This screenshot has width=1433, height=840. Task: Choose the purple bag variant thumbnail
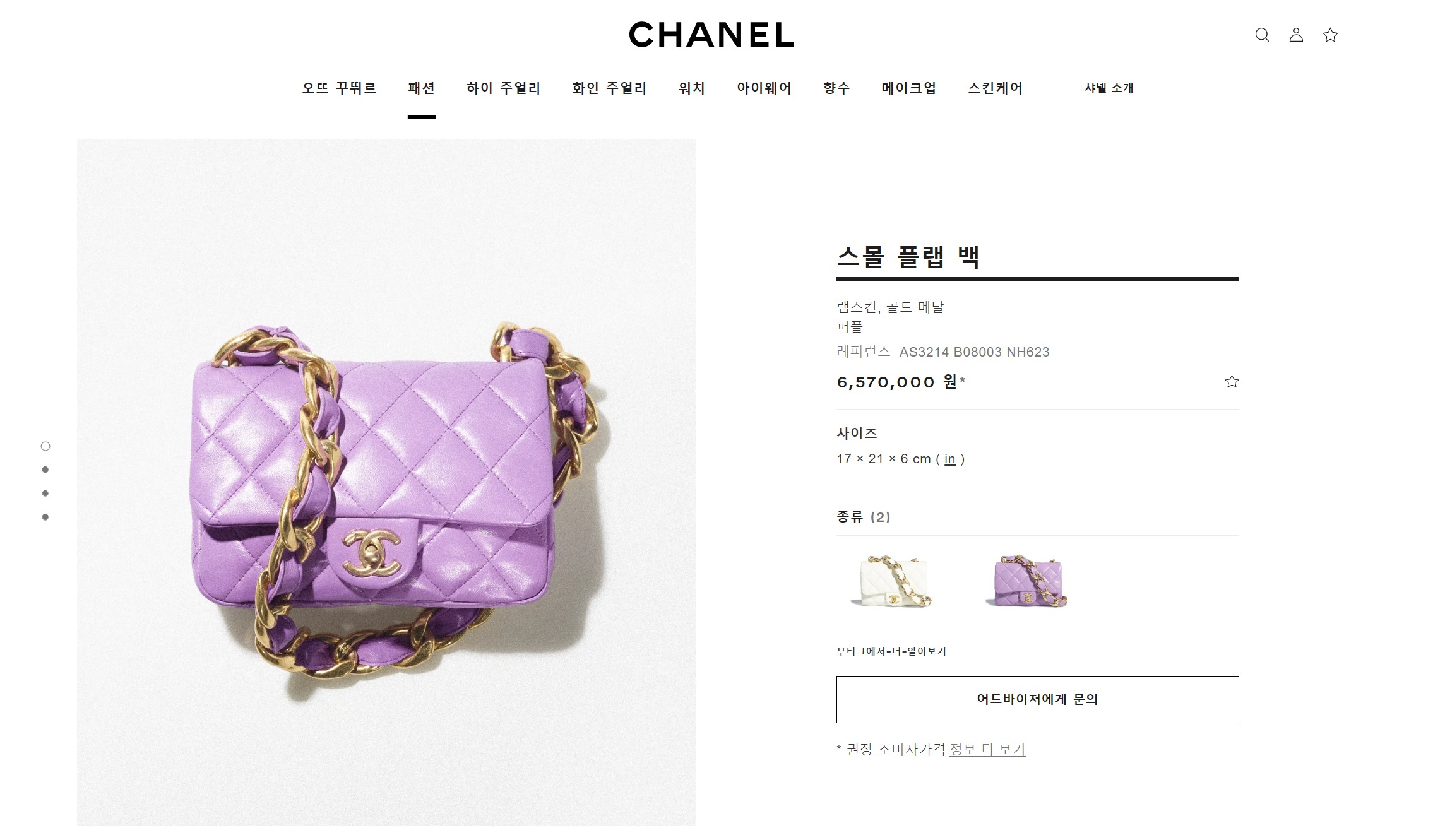click(x=1026, y=581)
